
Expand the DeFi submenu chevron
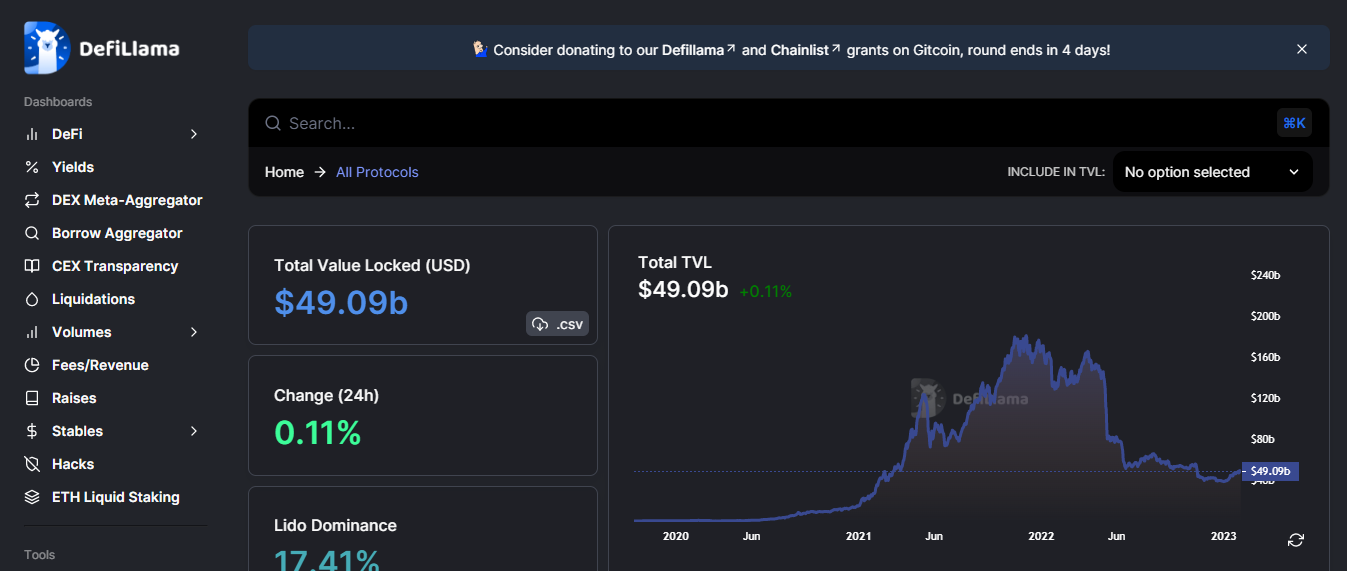click(x=194, y=134)
